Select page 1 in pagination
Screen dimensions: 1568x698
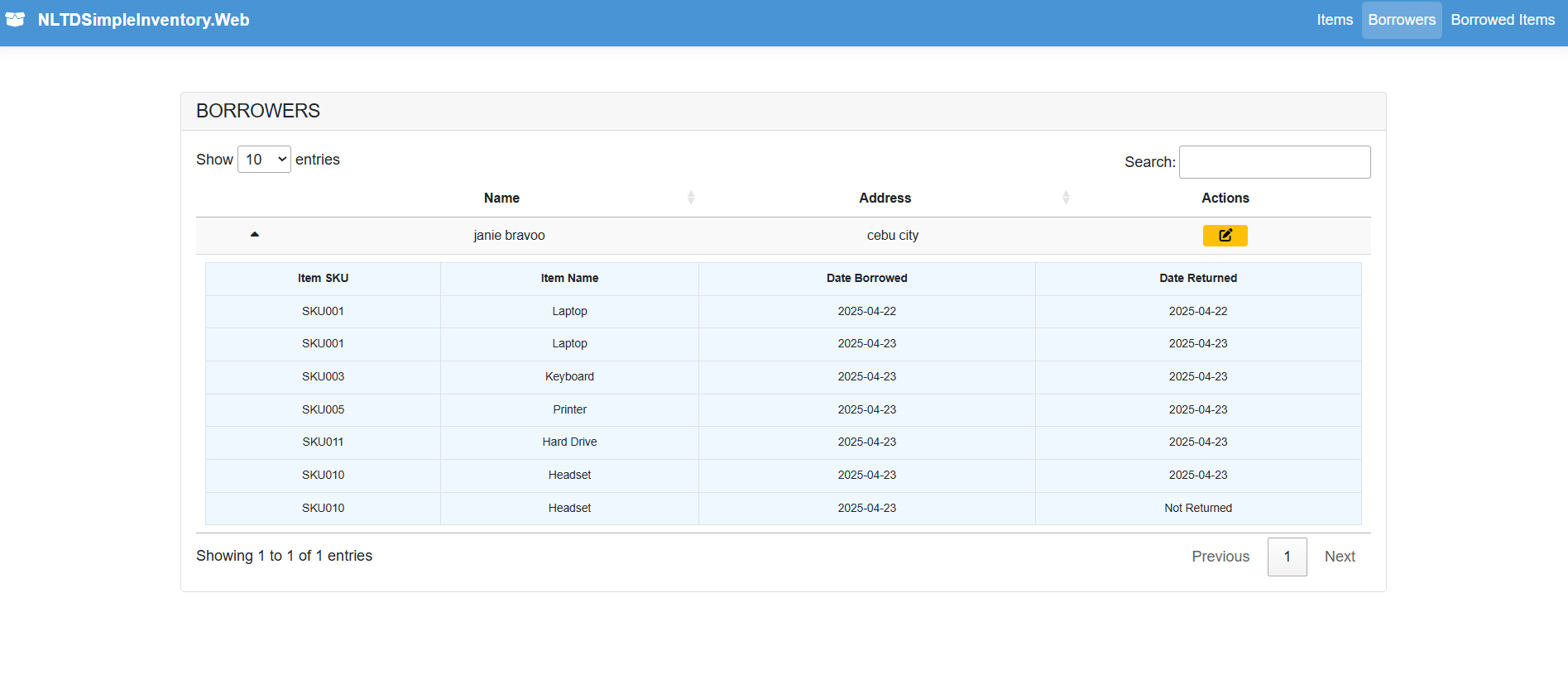pyautogui.click(x=1287, y=557)
